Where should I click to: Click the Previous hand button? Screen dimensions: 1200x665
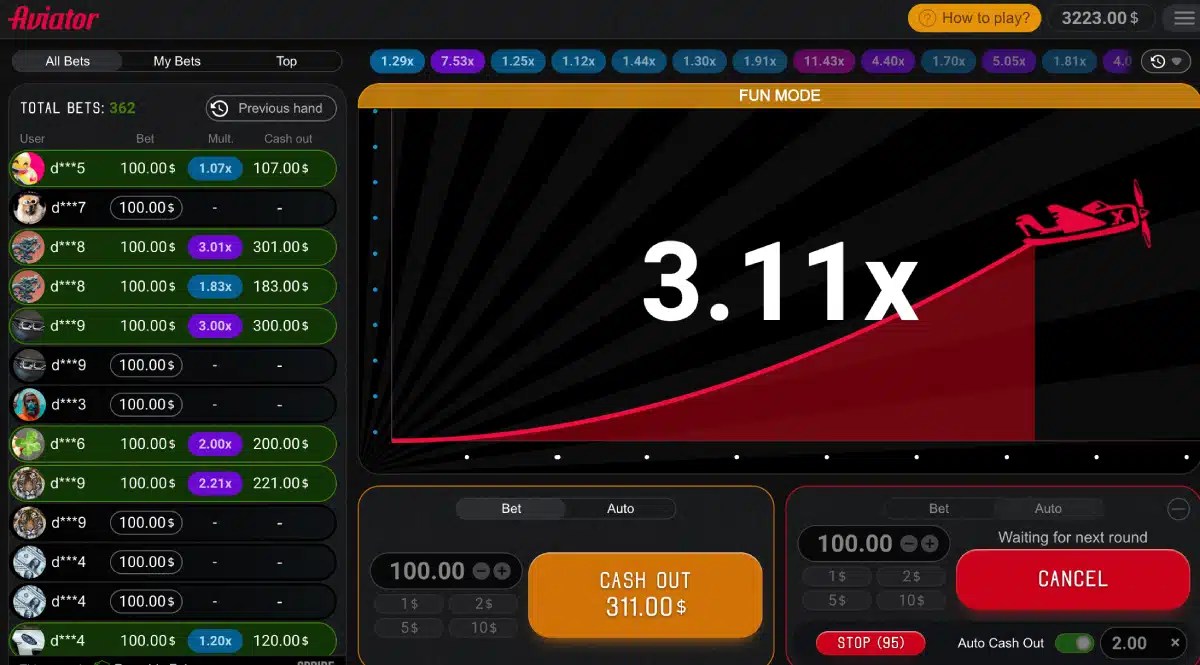[270, 108]
